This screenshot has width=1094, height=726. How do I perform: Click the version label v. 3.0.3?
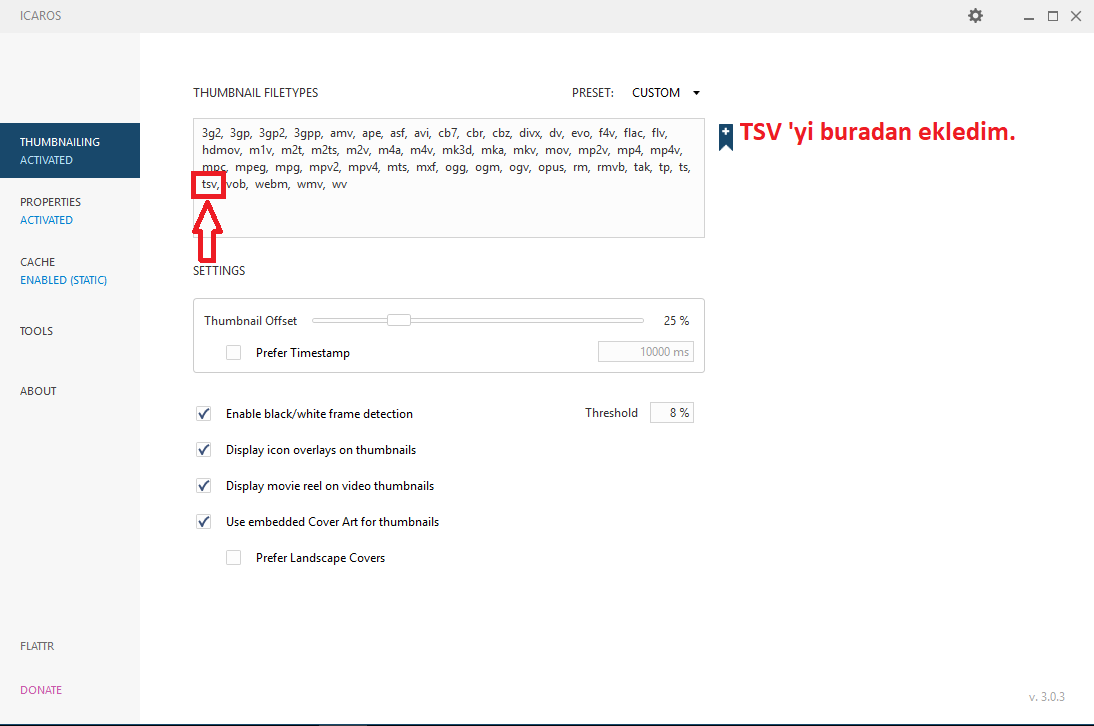click(x=1047, y=697)
